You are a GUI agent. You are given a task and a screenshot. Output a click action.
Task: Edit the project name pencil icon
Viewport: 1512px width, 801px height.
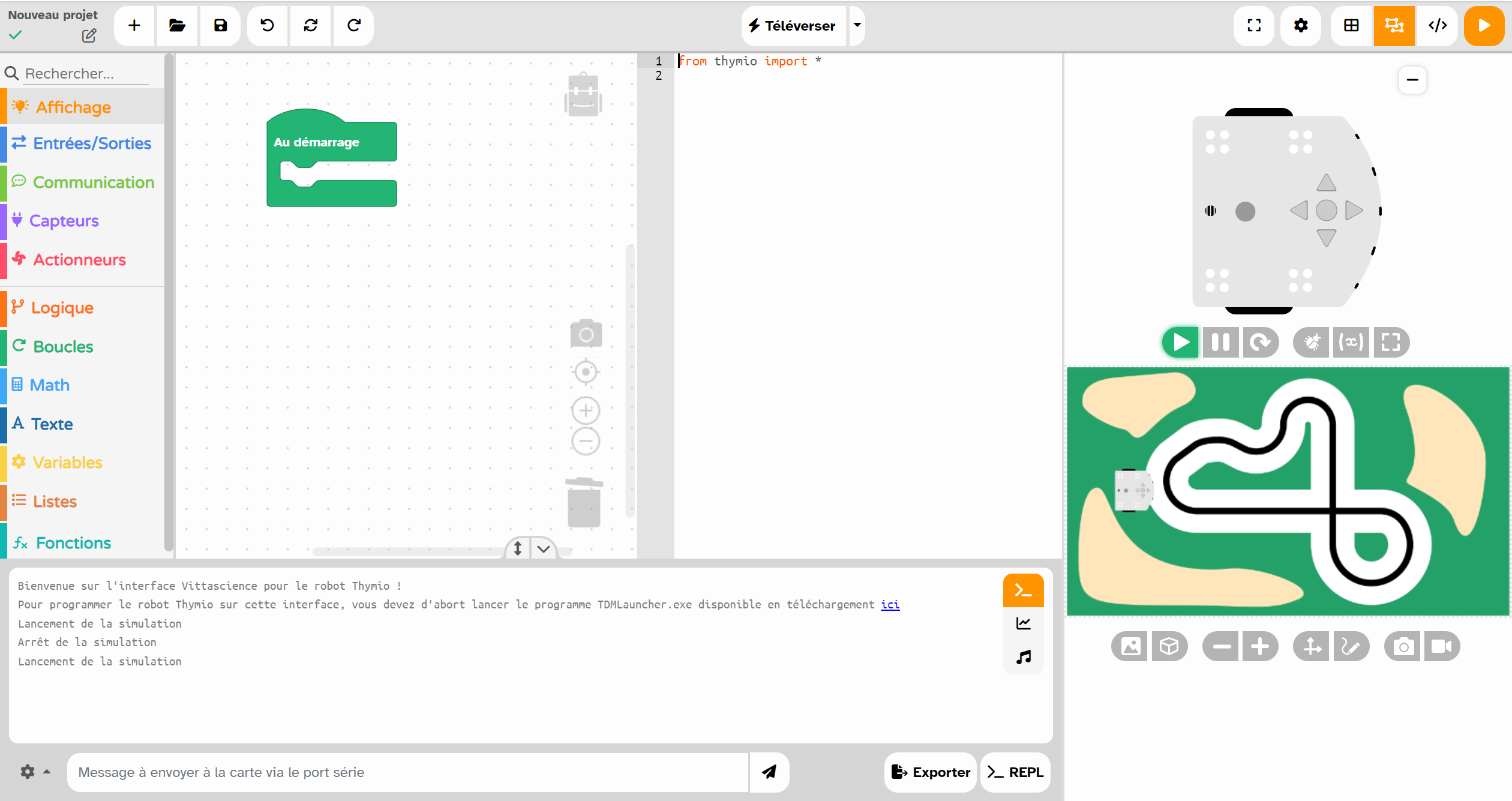(89, 36)
